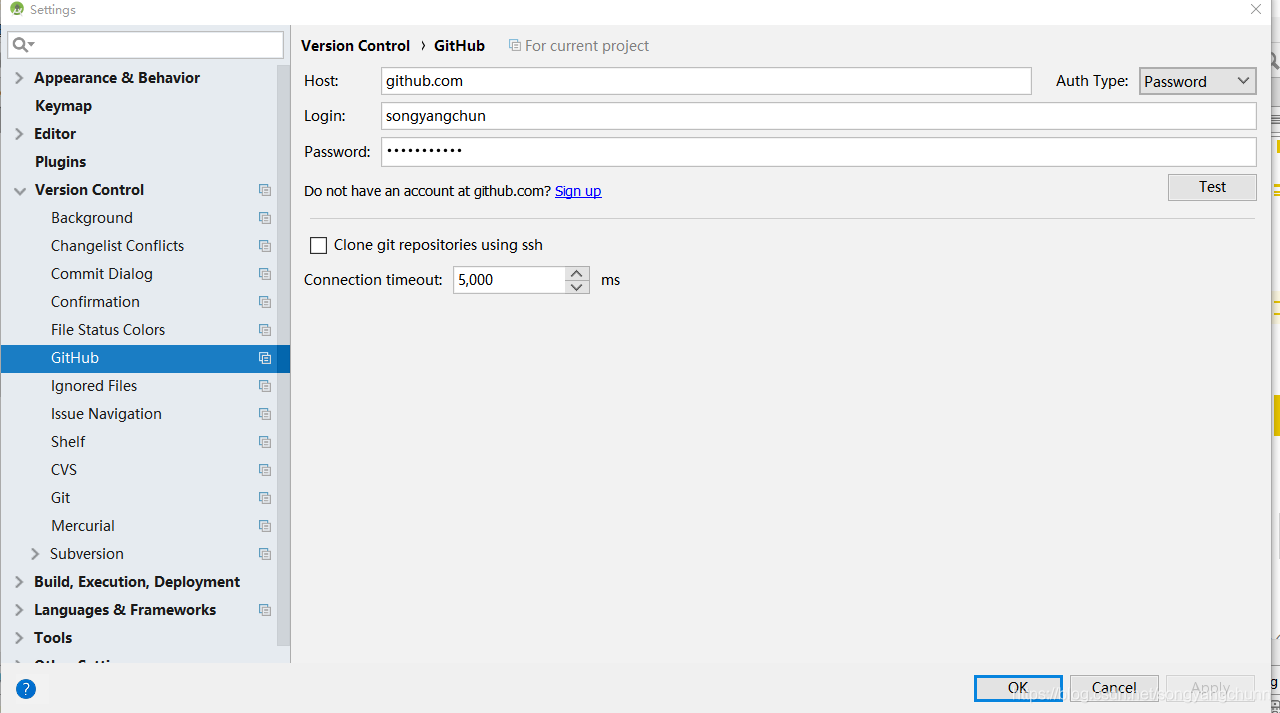Close the Settings dialog window
The height and width of the screenshot is (713, 1280).
(1256, 9)
